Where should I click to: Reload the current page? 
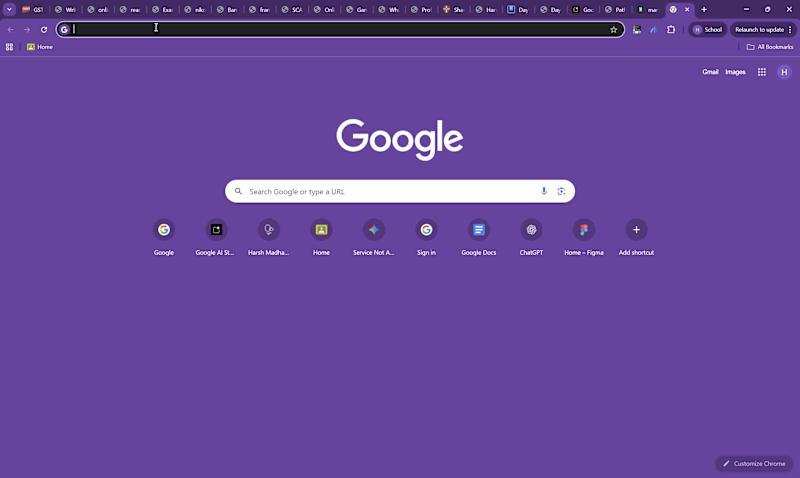click(44, 30)
